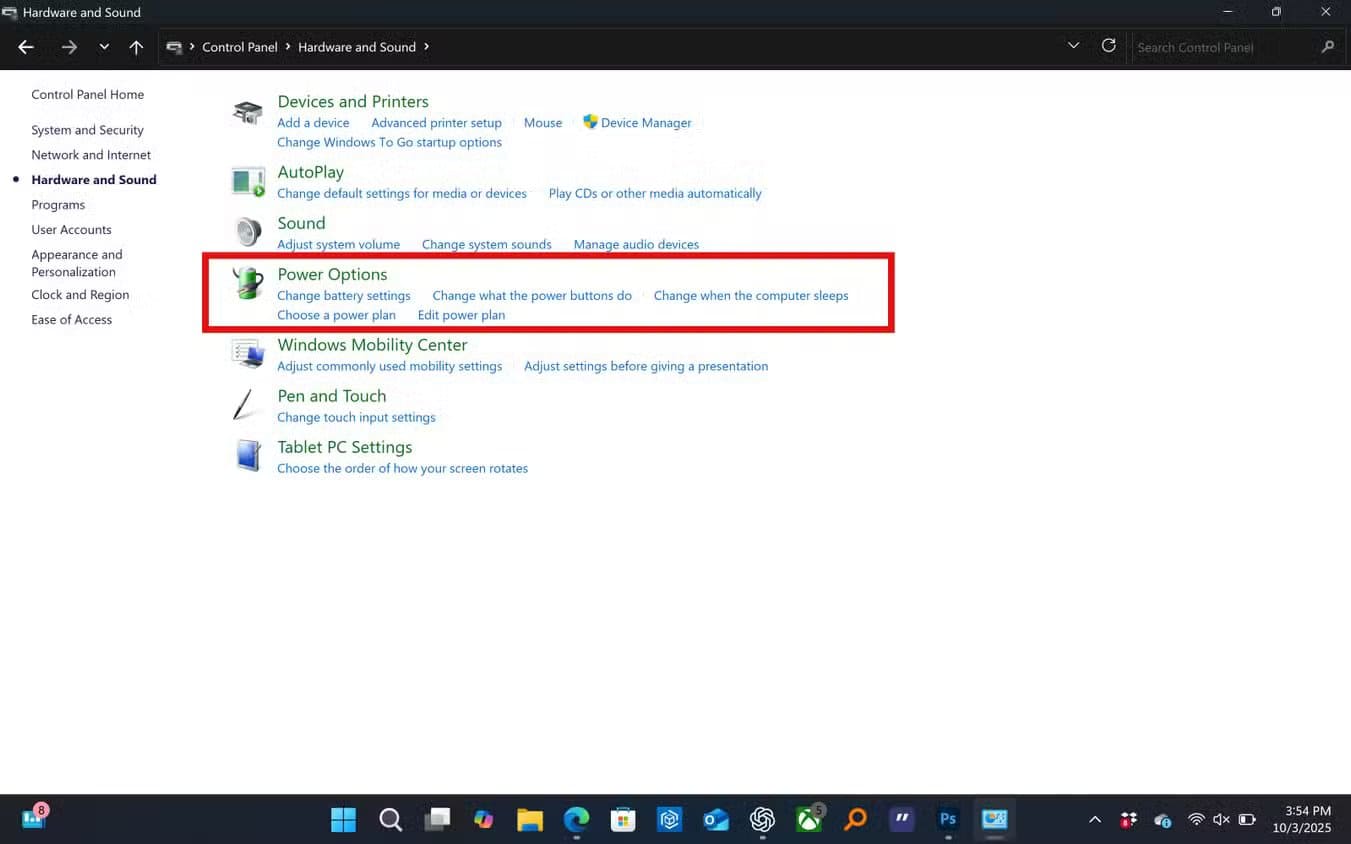Screen dimensions: 1351x844
Task: Expand the recent locations dropdown
Action: coord(104,47)
